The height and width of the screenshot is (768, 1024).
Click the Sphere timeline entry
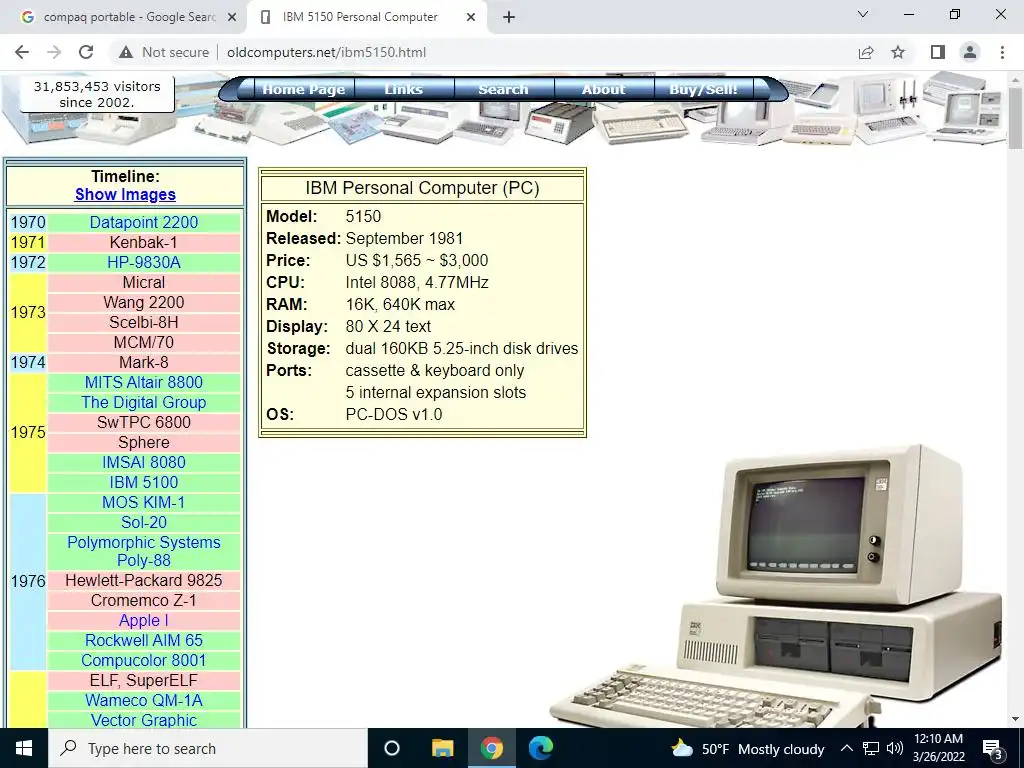(x=144, y=443)
